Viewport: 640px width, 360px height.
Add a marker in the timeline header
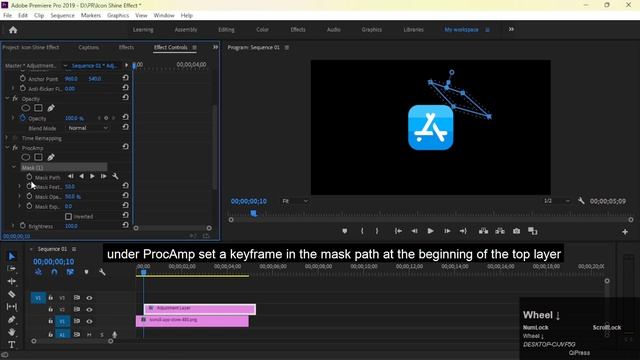point(87,272)
